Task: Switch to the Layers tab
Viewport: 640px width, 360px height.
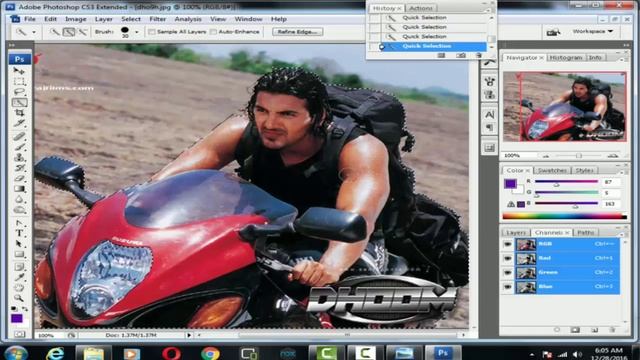Action: [516, 232]
